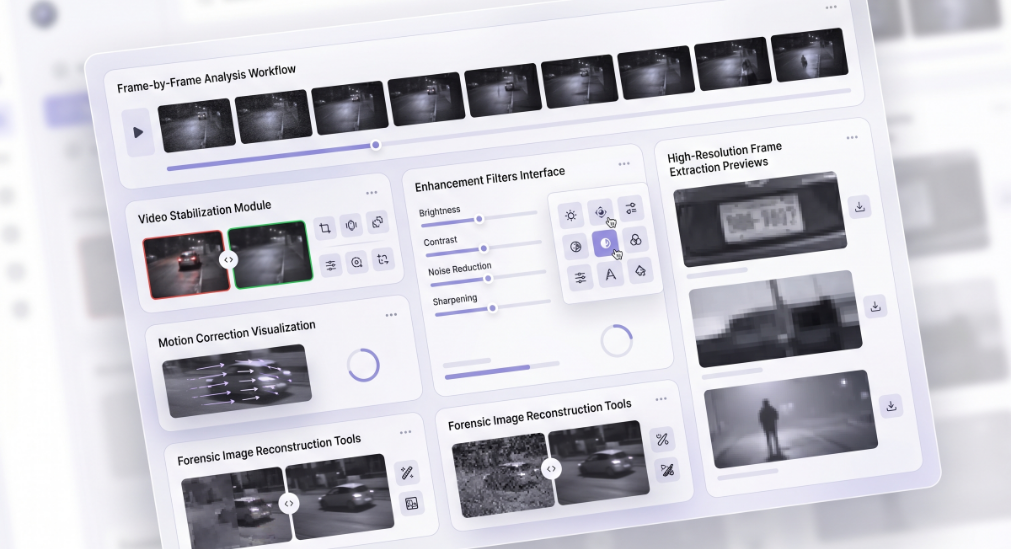Click the Sharpening slider handle
The height and width of the screenshot is (549, 1011).
coord(493,308)
